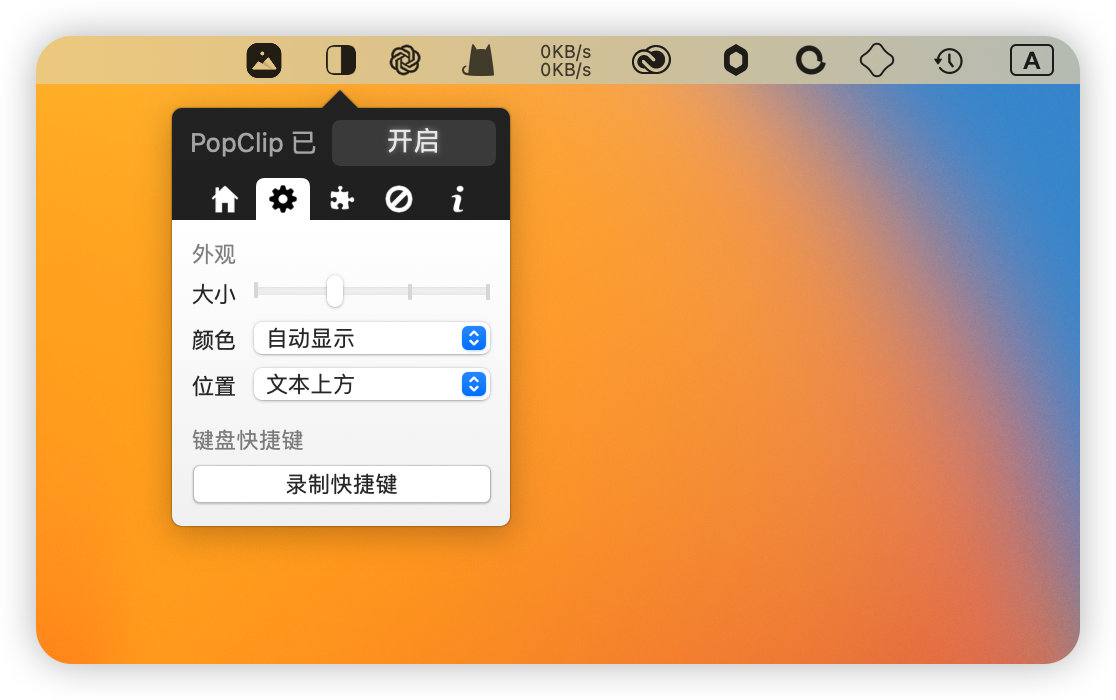
Task: Open the 0KB/s network speed monitor
Action: coord(566,61)
